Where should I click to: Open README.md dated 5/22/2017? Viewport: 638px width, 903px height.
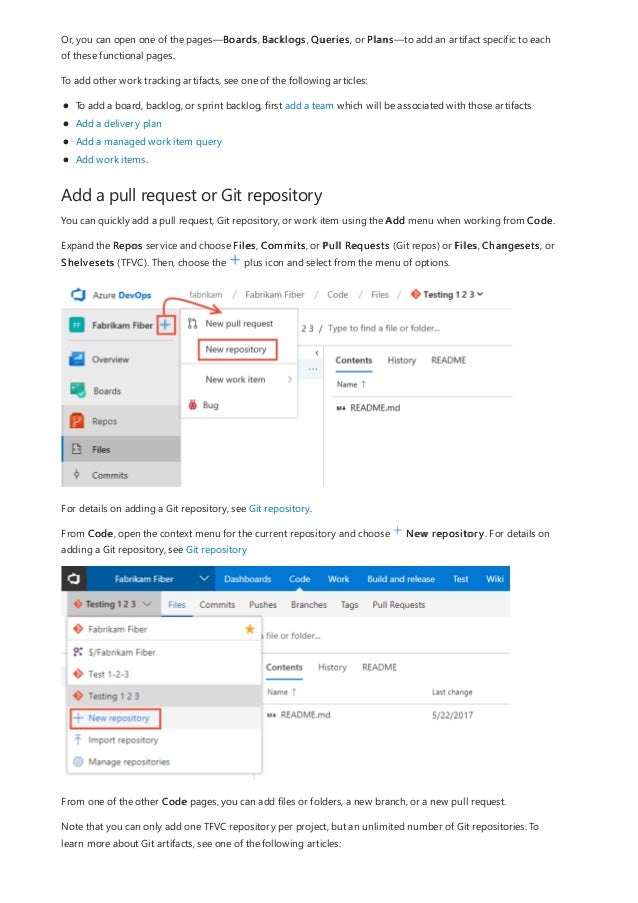click(305, 715)
